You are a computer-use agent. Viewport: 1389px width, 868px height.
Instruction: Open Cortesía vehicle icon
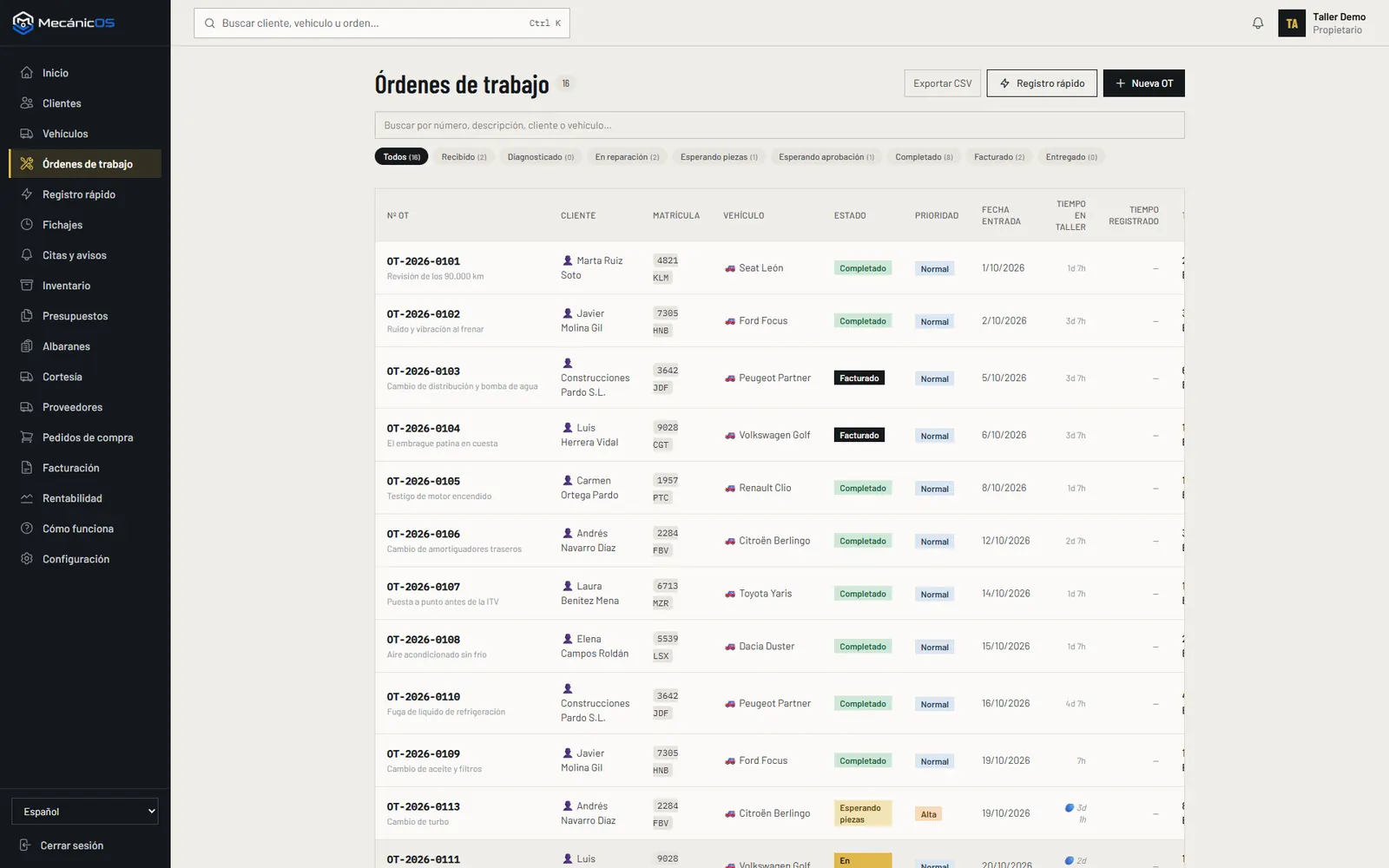[27, 377]
